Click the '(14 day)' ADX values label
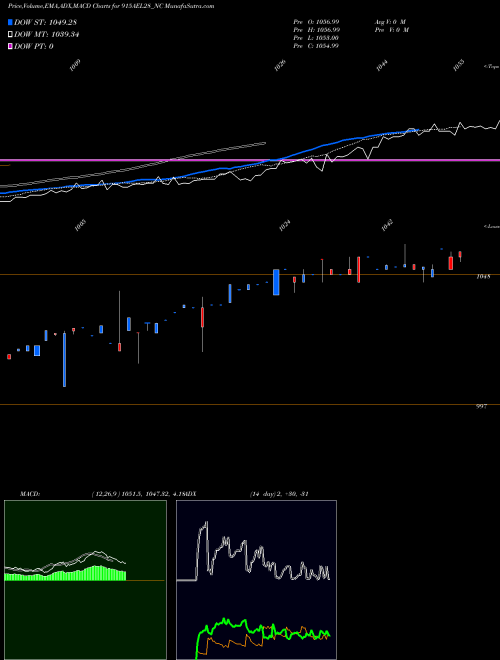Image resolution: width=500 pixels, height=660 pixels. click(279, 494)
